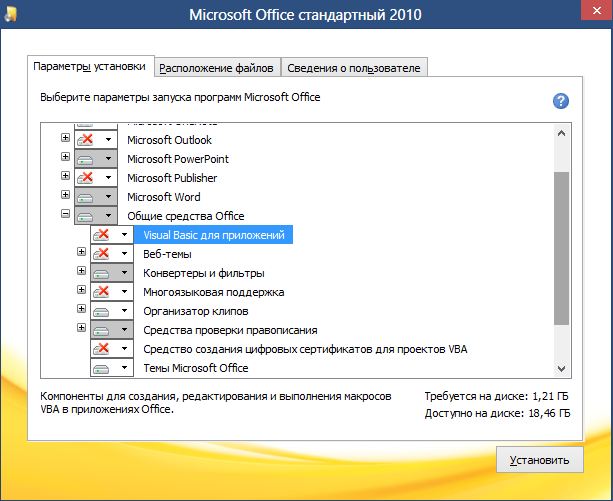The height and width of the screenshot is (501, 613).
Task: Select the Microsoft Publisher label
Action: click(x=172, y=178)
